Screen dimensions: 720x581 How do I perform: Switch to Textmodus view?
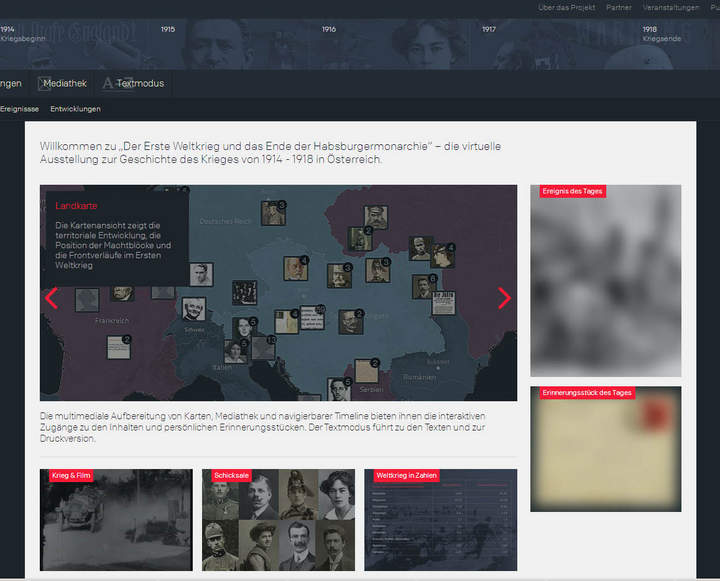point(140,84)
